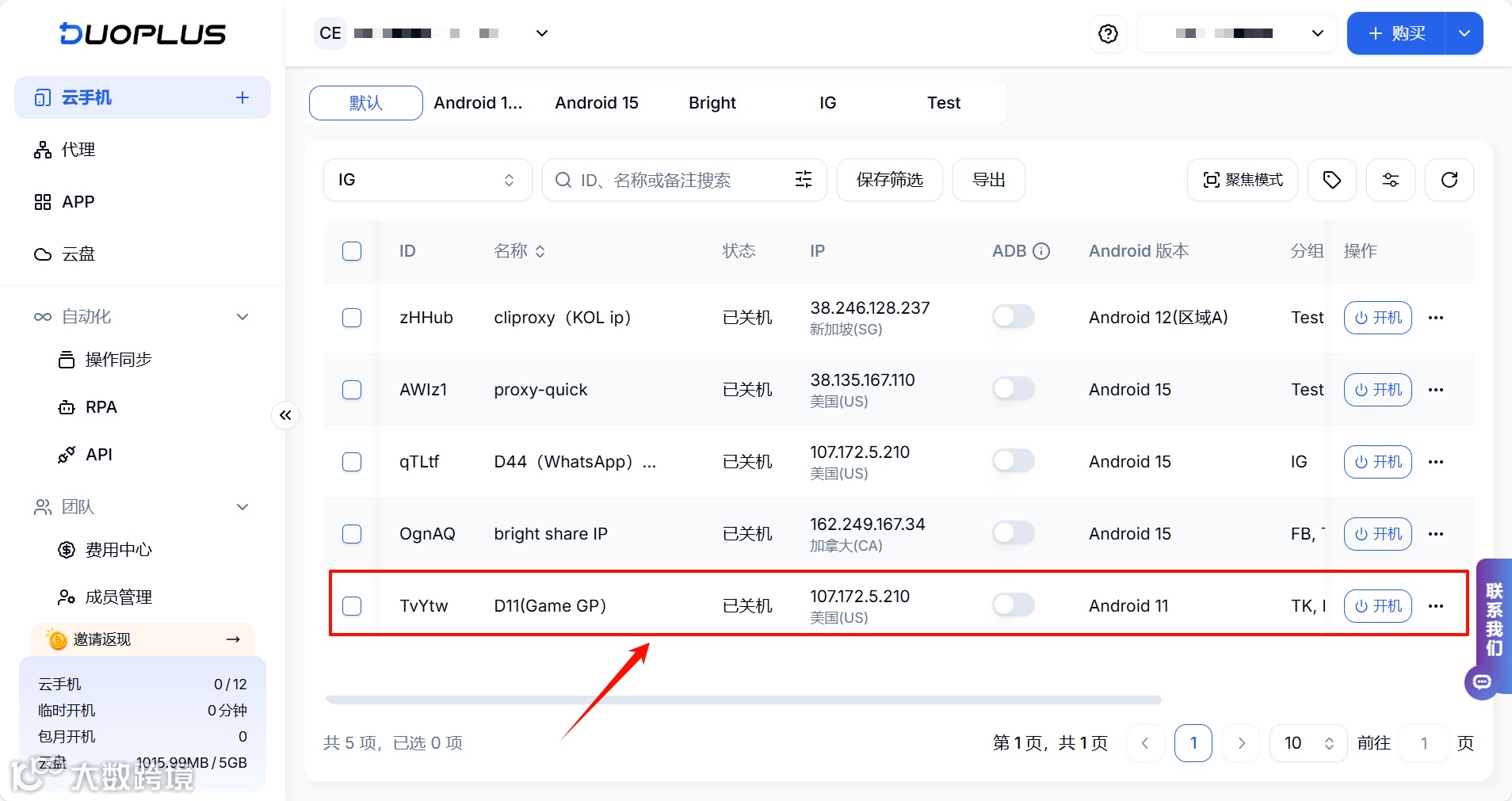
Task: Toggle ADB for OgnAQ
Action: 1014,533
